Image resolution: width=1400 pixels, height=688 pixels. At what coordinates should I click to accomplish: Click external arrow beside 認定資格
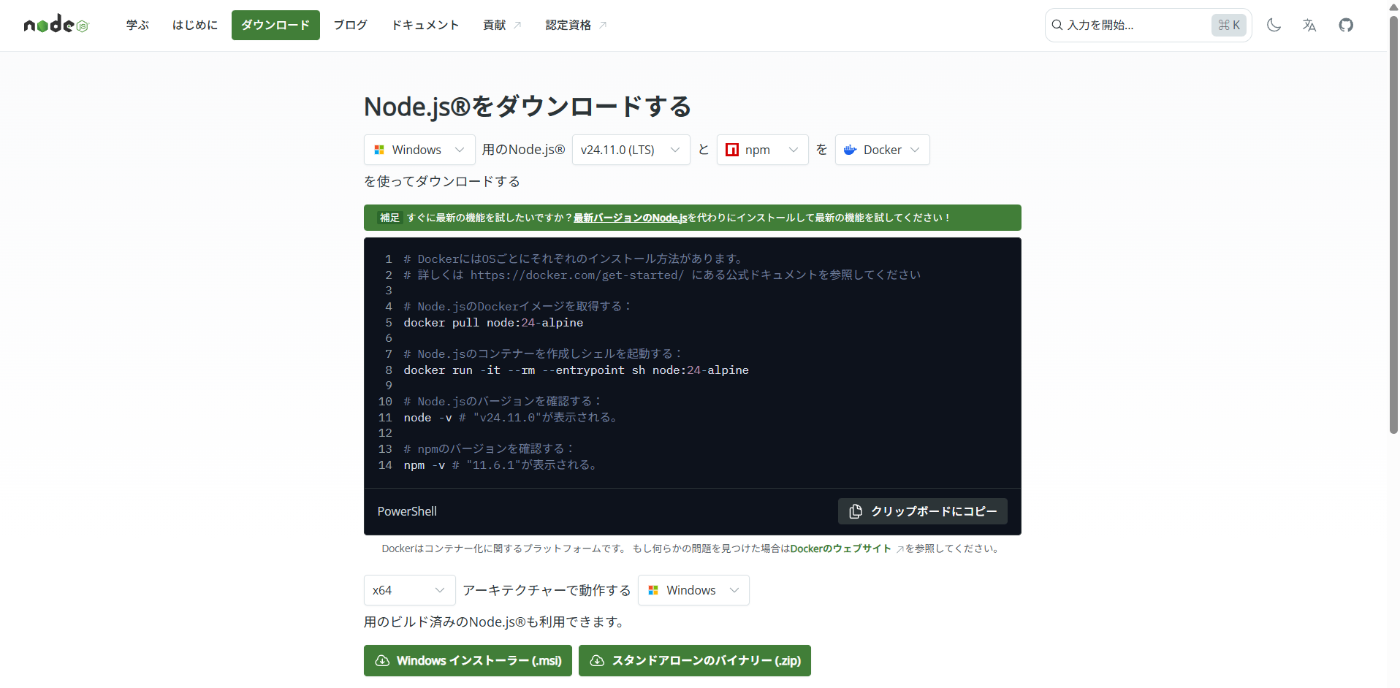click(602, 25)
